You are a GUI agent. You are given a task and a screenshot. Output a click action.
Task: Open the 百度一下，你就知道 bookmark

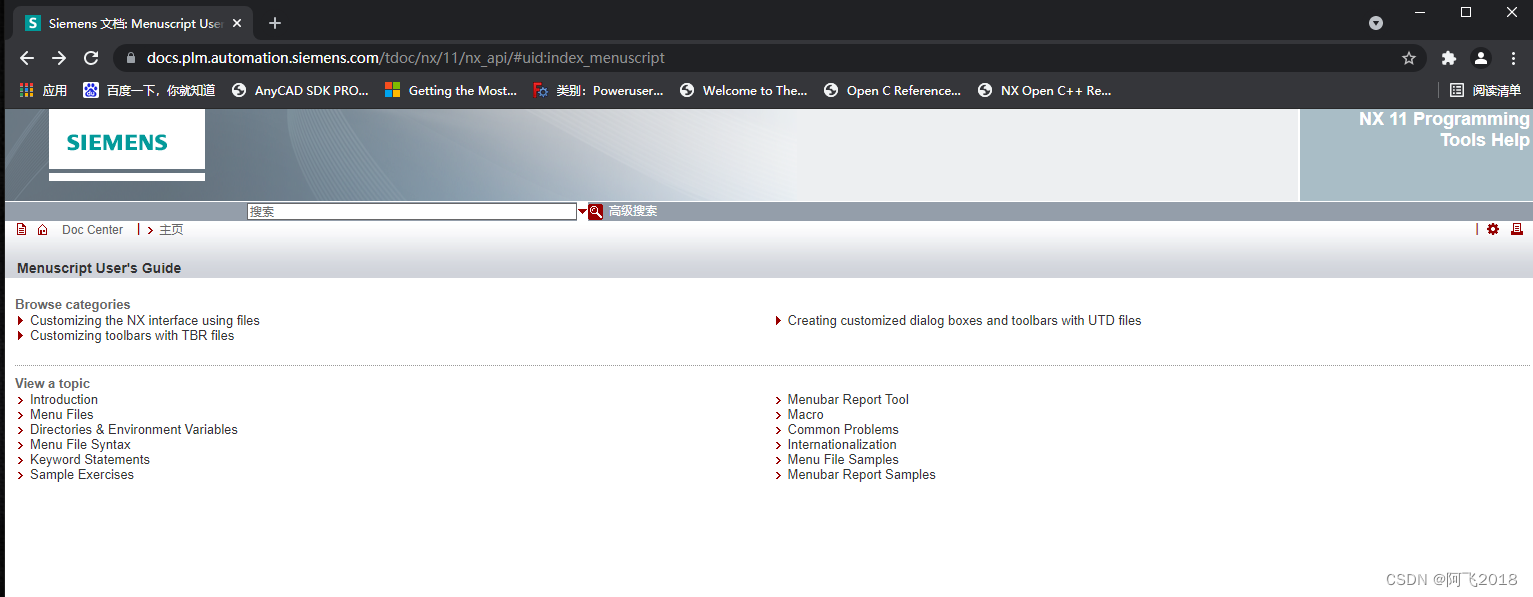pos(149,90)
